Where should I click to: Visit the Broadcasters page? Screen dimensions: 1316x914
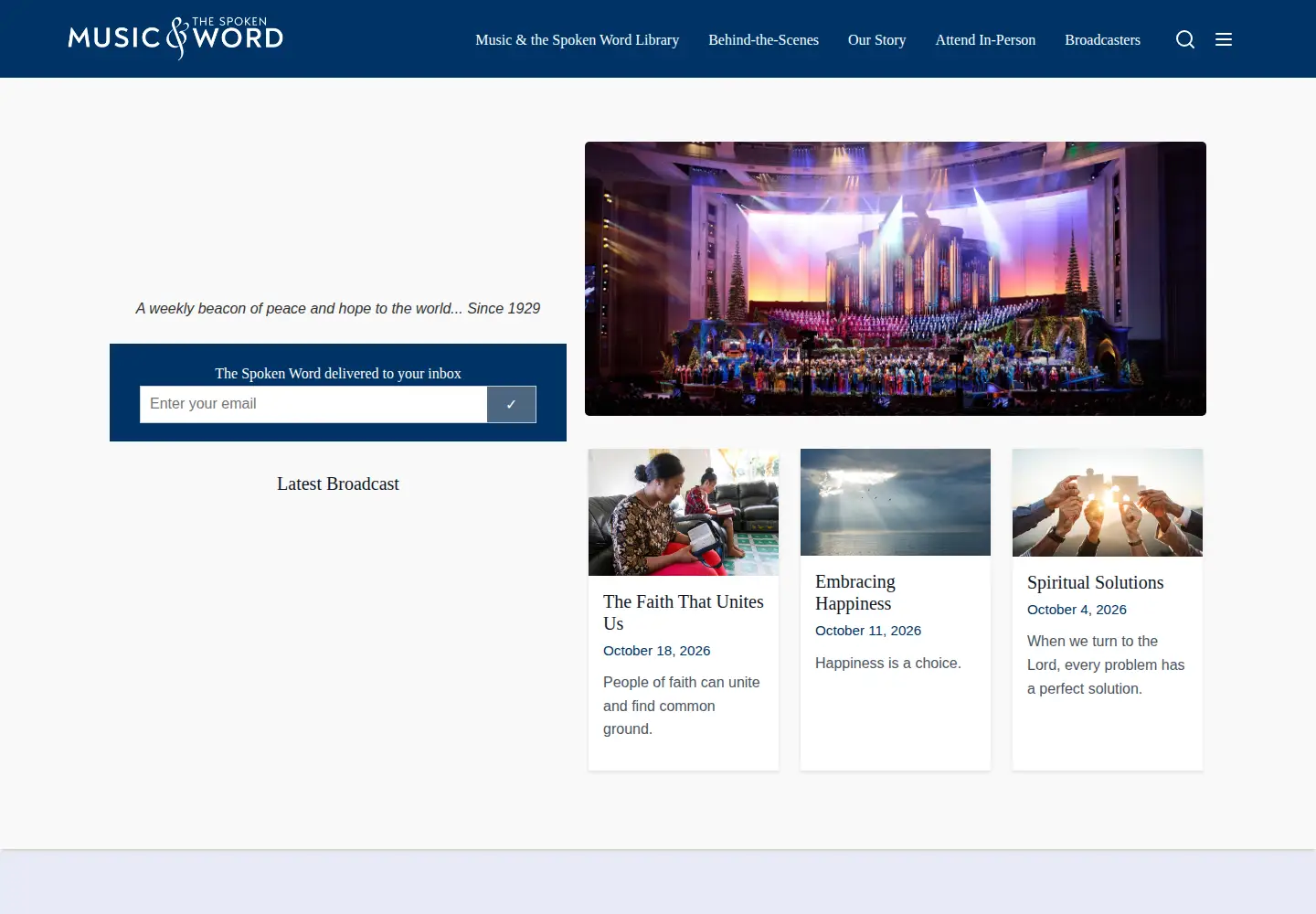click(x=1102, y=40)
